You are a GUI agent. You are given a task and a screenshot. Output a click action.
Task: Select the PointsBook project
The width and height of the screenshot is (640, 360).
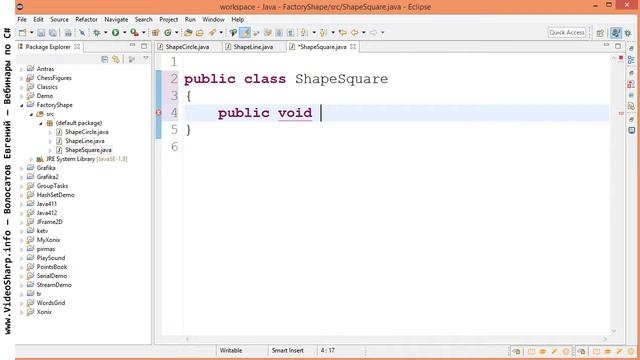click(51, 267)
